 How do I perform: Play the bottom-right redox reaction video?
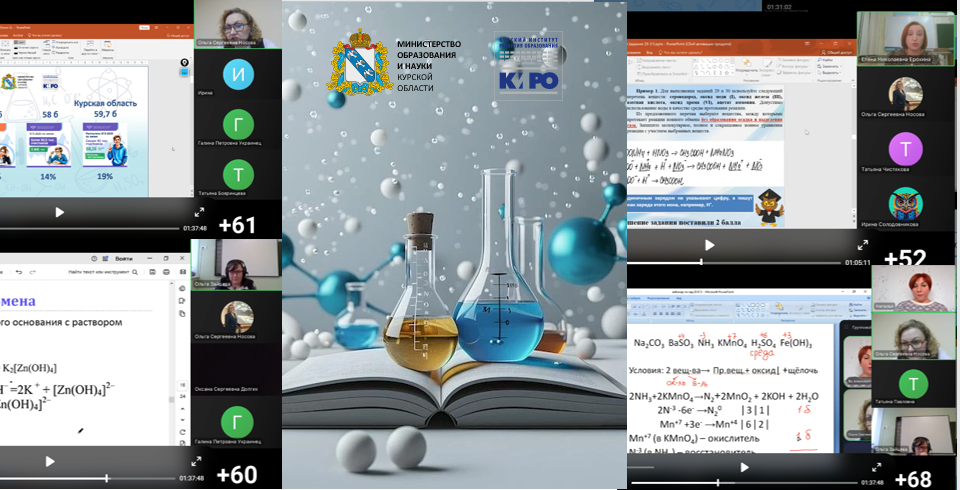743,467
